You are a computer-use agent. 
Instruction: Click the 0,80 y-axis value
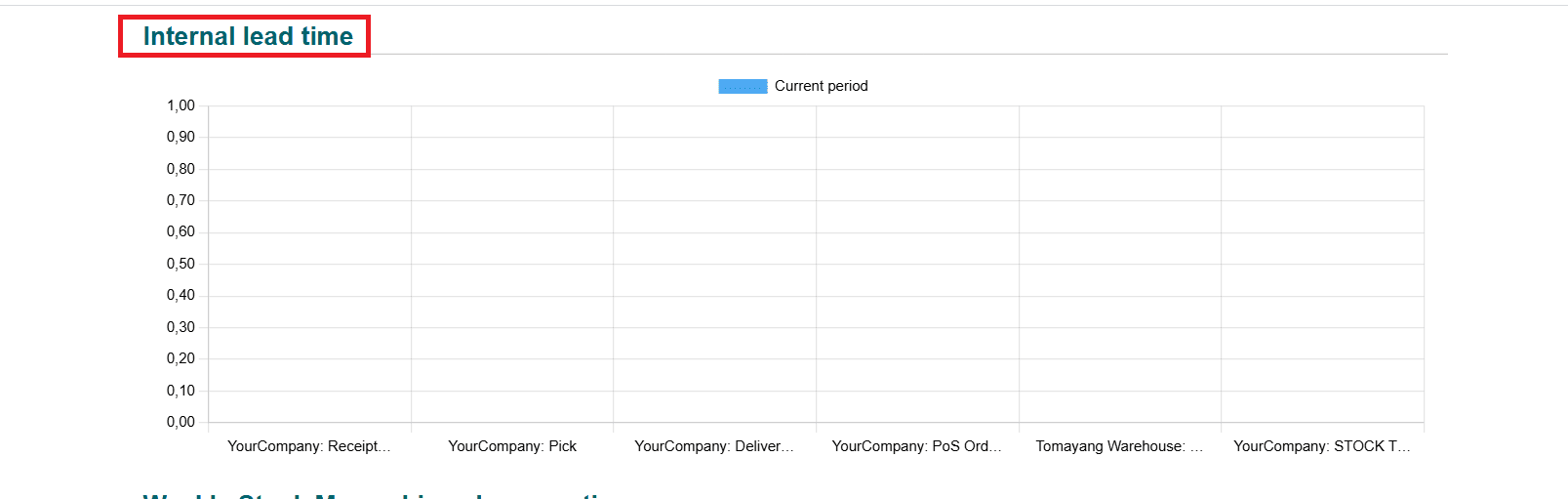point(181,169)
